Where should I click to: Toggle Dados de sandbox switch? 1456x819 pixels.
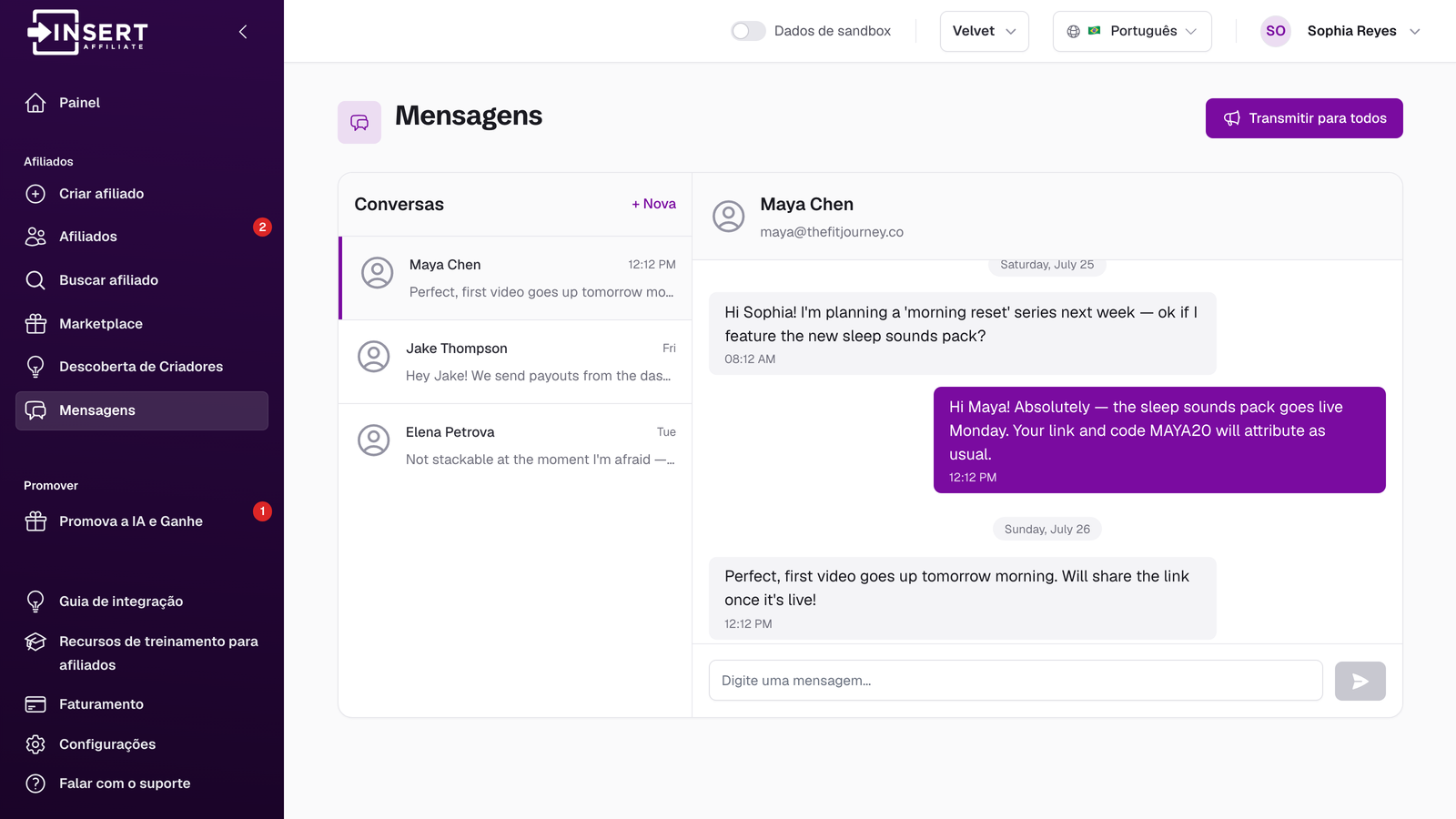(x=748, y=31)
